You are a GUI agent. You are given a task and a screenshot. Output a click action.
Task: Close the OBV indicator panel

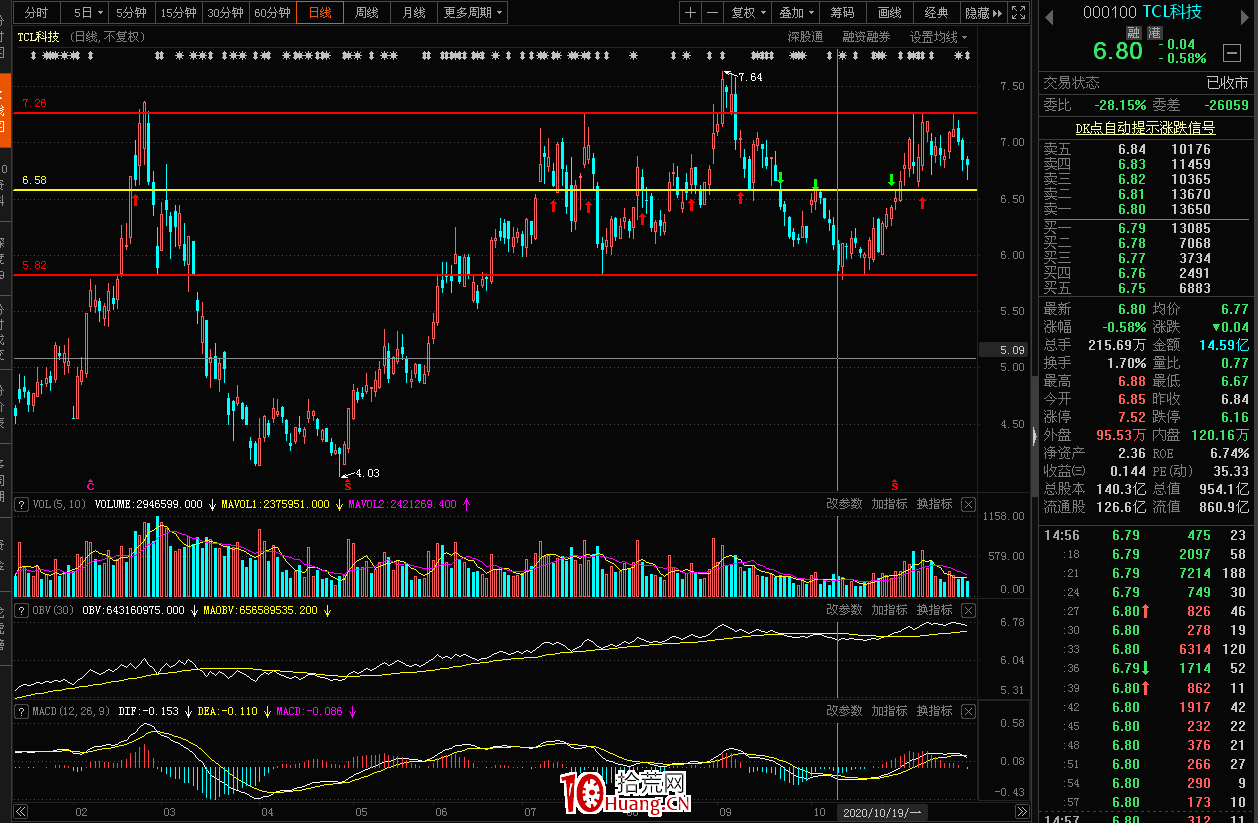click(x=968, y=610)
